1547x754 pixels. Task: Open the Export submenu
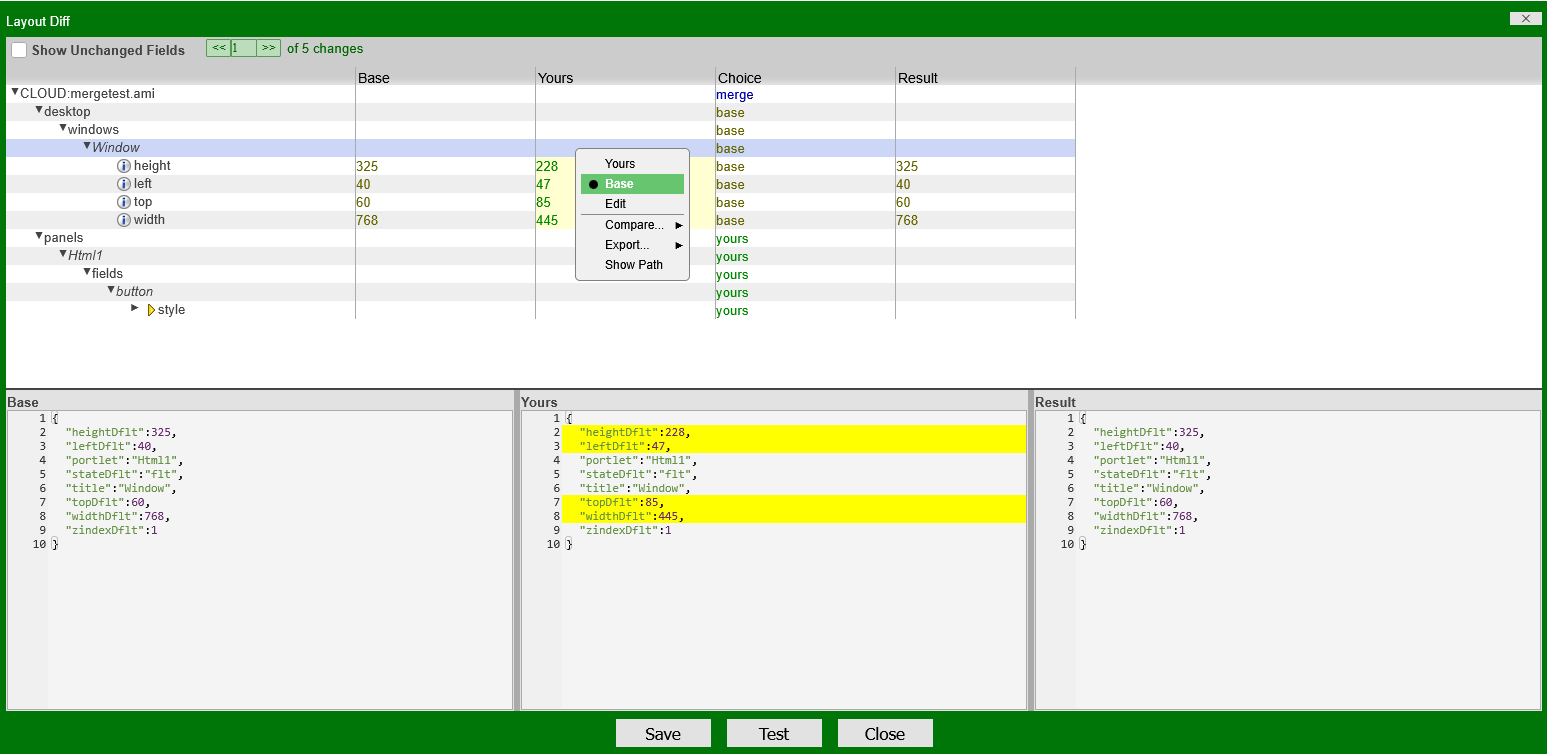click(x=627, y=244)
